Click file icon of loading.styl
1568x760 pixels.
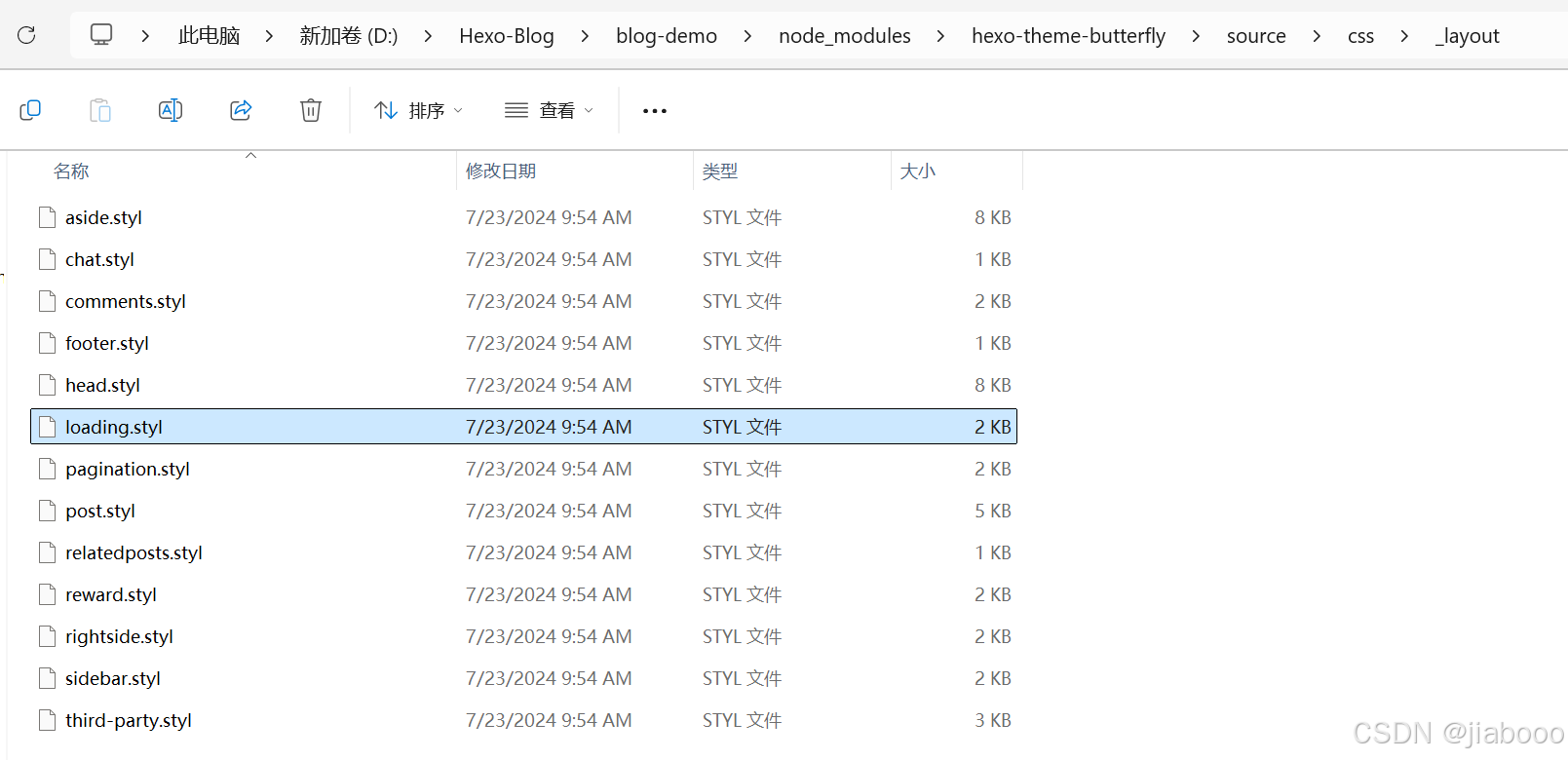pyautogui.click(x=47, y=427)
